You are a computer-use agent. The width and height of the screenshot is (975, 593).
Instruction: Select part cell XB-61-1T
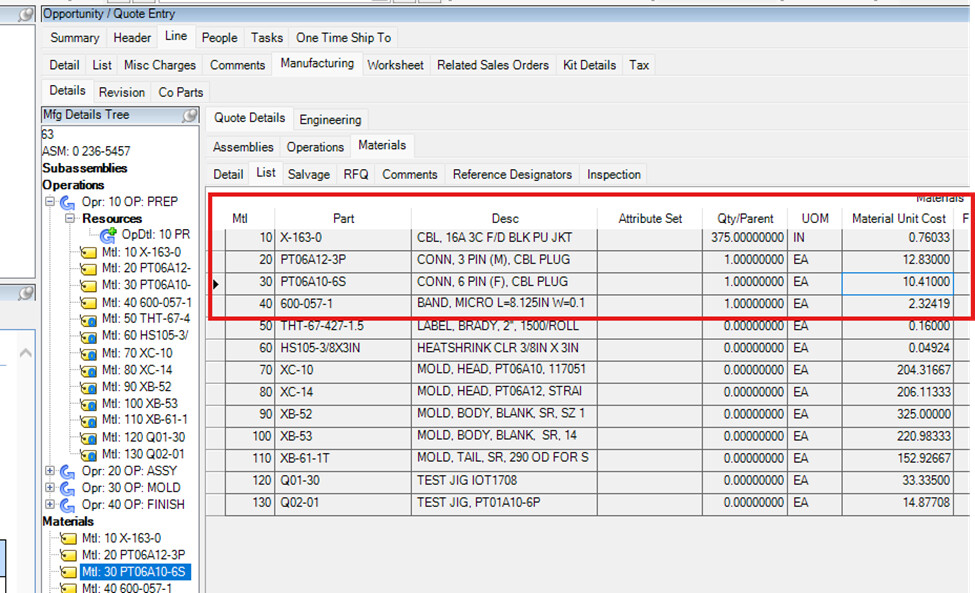tap(343, 459)
